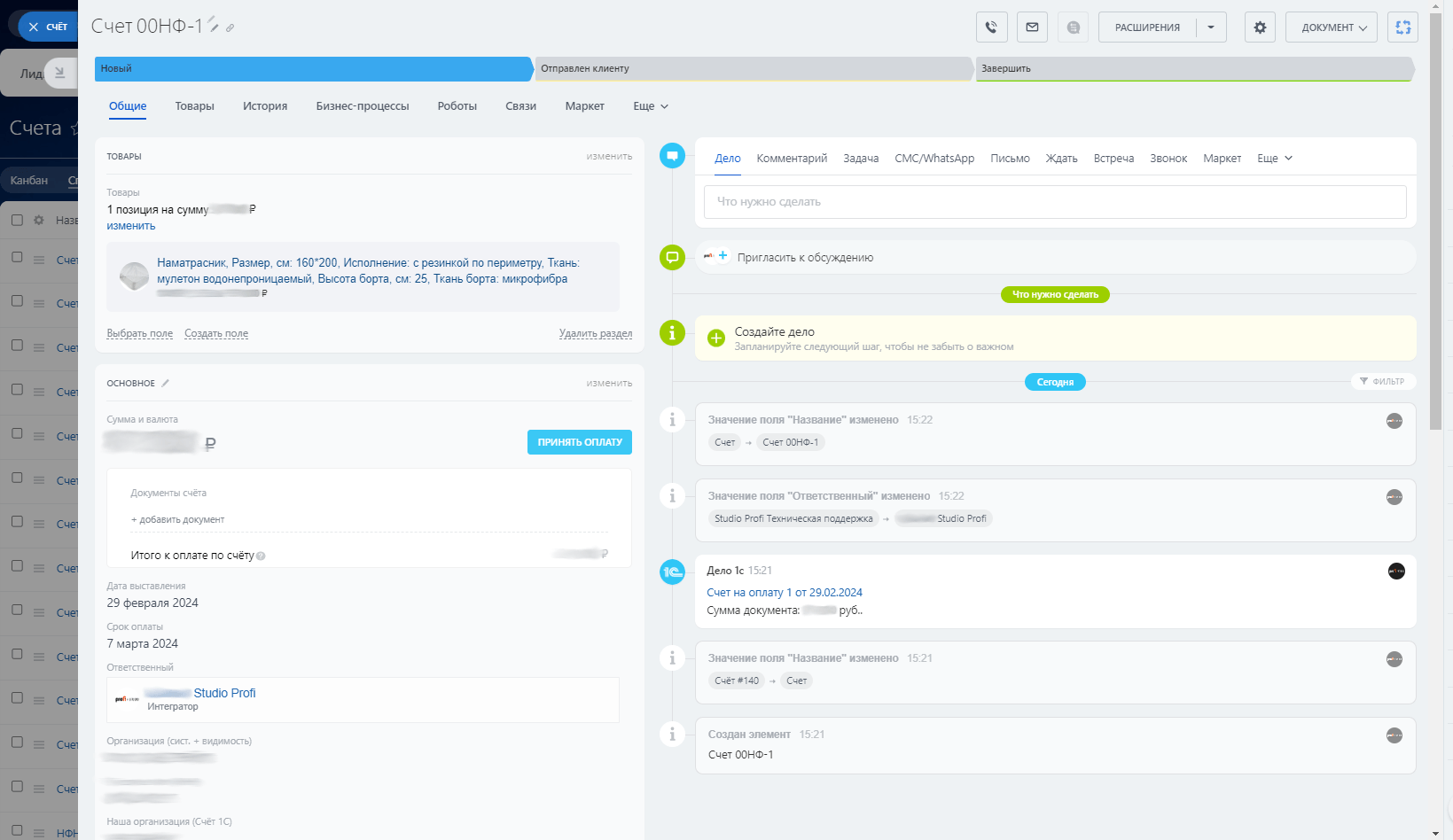Click Выбрать поле link
The height and width of the screenshot is (840, 1453).
coord(140,334)
